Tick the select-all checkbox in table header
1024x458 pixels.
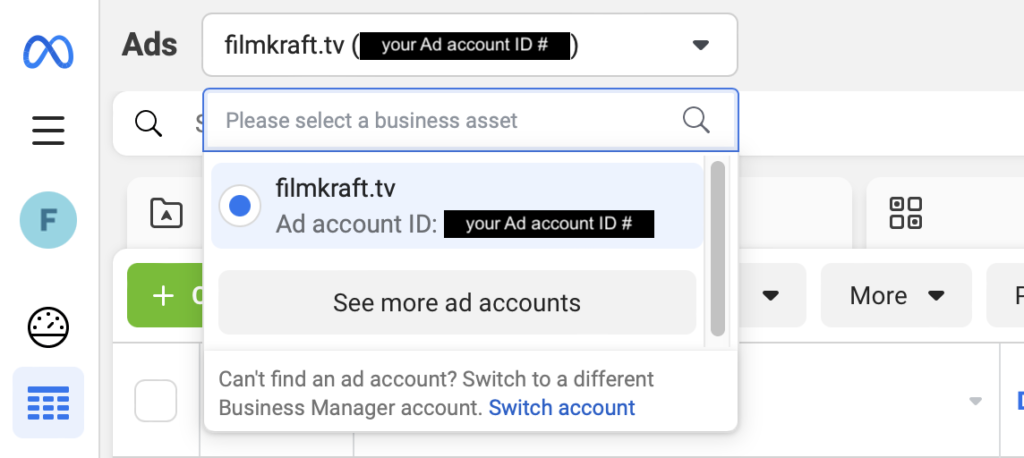pyautogui.click(x=156, y=401)
